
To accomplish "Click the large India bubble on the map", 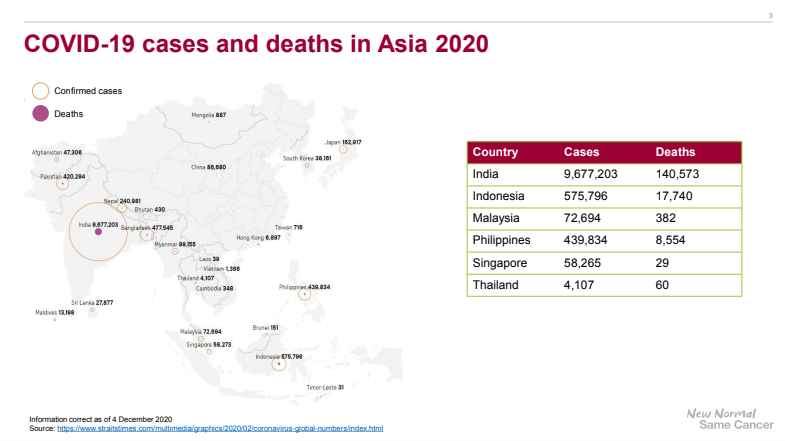I will tap(98, 233).
